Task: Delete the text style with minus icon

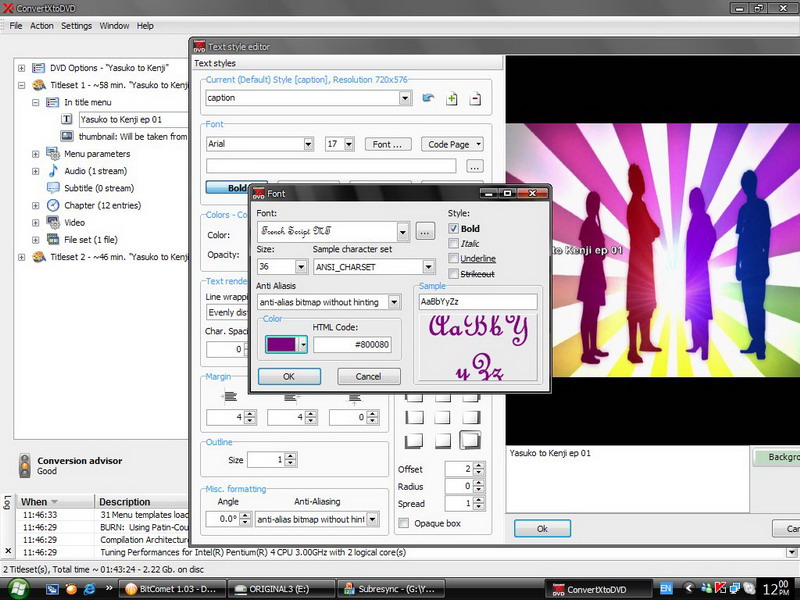Action: [475, 98]
